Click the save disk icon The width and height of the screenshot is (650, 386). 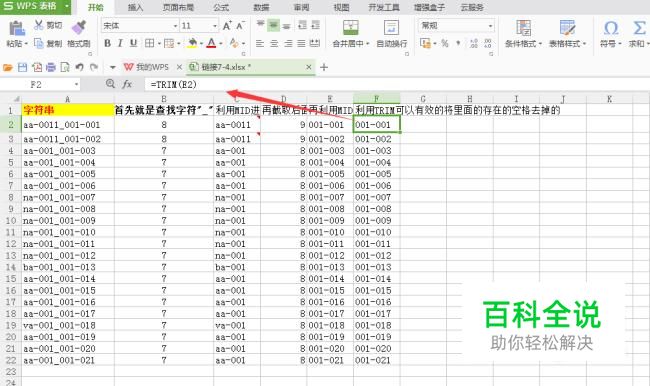(x=22, y=67)
